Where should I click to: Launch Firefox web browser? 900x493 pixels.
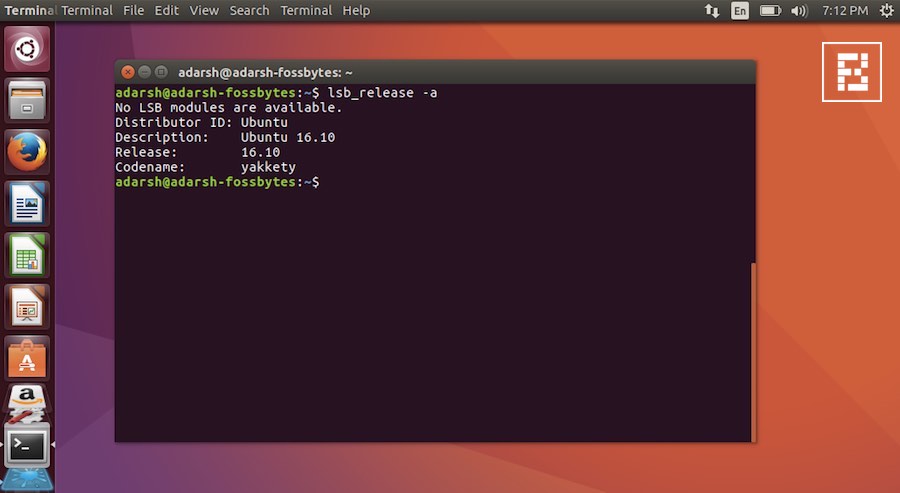pos(27,153)
